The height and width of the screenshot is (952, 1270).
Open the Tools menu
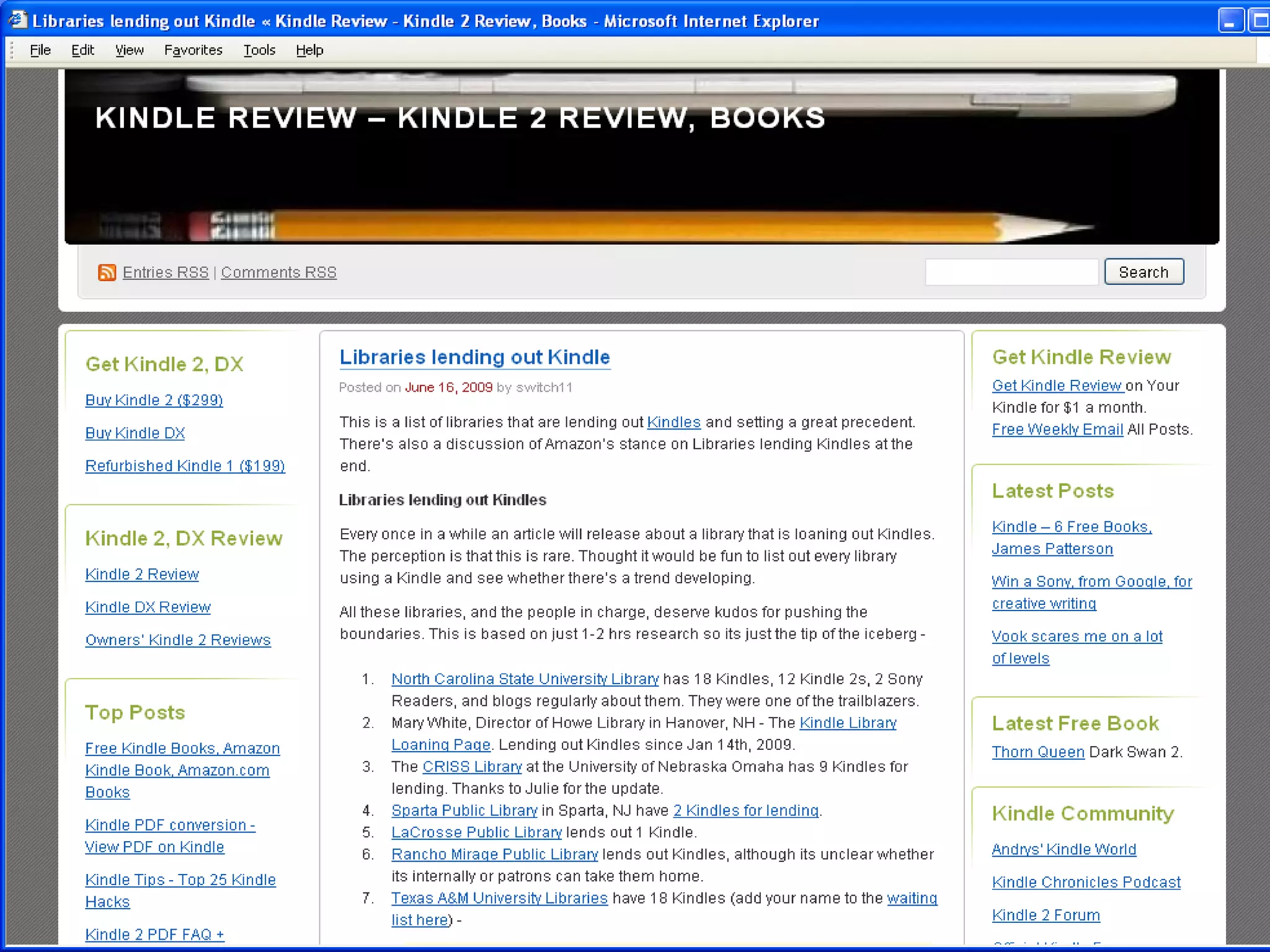pos(259,50)
